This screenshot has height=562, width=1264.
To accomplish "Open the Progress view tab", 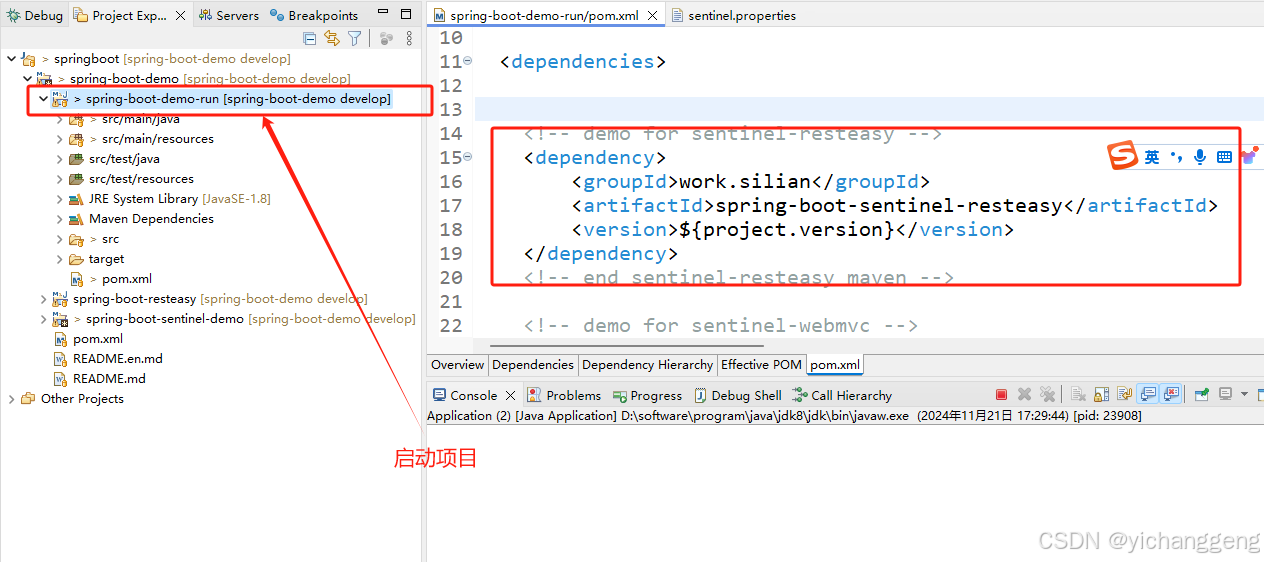I will tap(647, 395).
